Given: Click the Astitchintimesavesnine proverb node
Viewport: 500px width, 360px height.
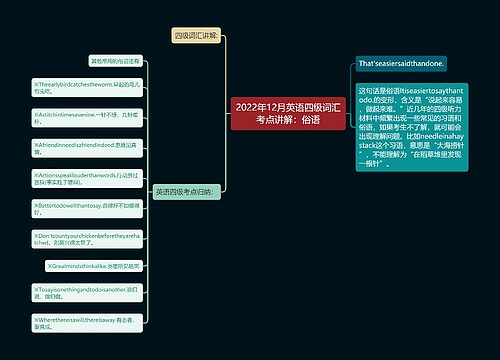Looking at the screenshot, I should click(87, 118).
